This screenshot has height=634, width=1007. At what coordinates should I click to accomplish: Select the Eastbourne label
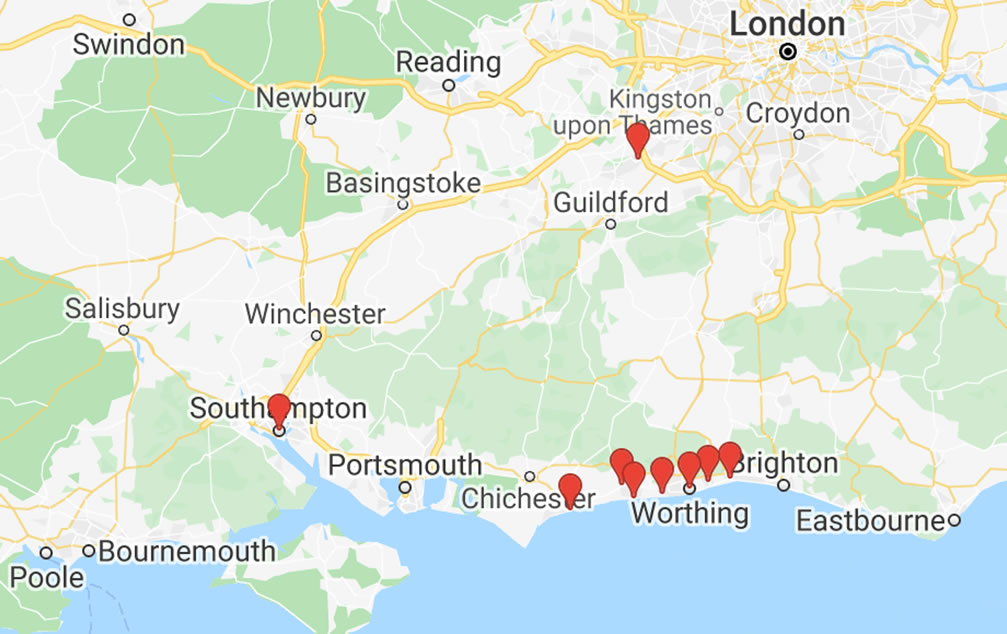click(x=871, y=520)
